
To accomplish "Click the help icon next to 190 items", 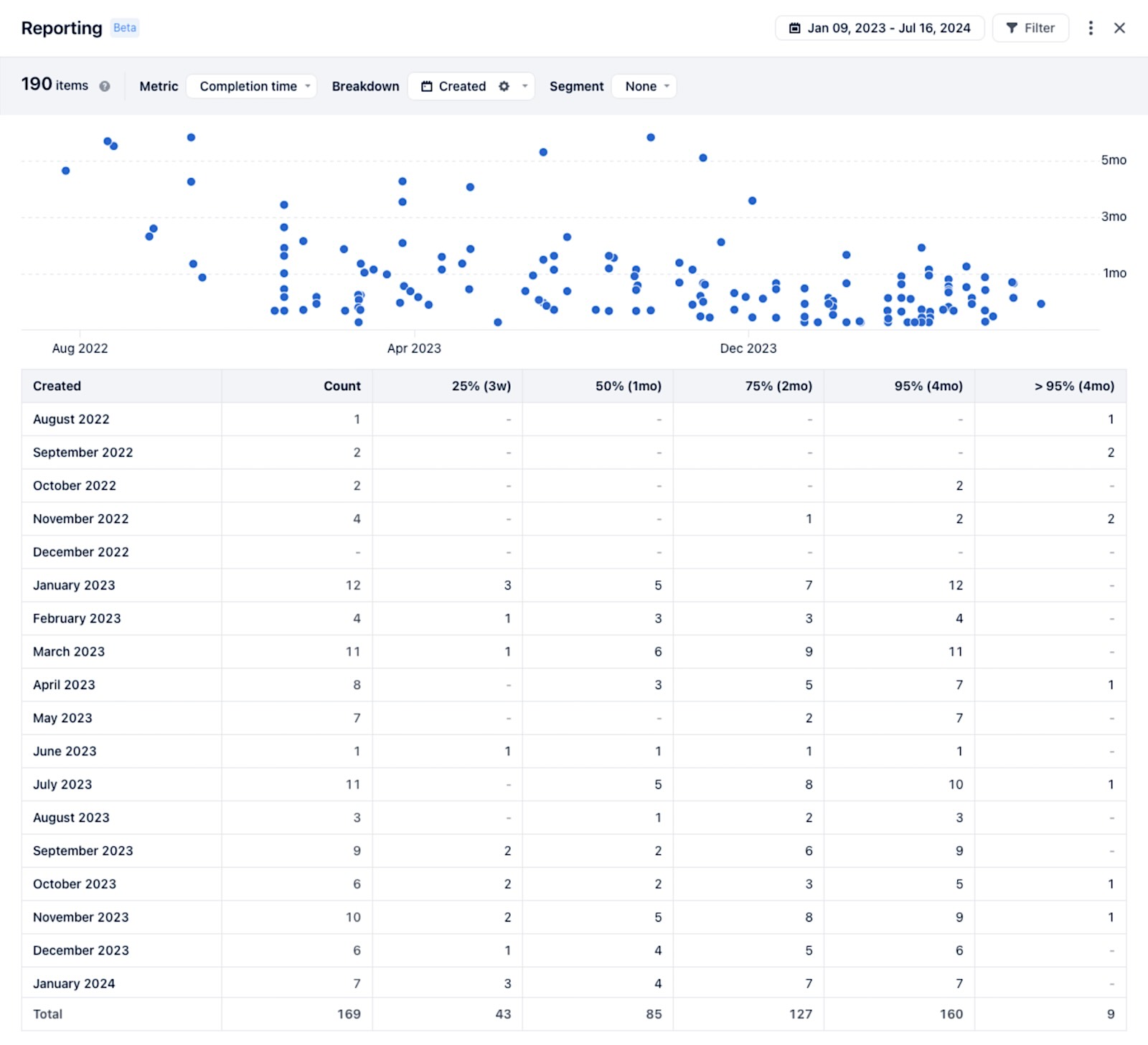I will 105,86.
